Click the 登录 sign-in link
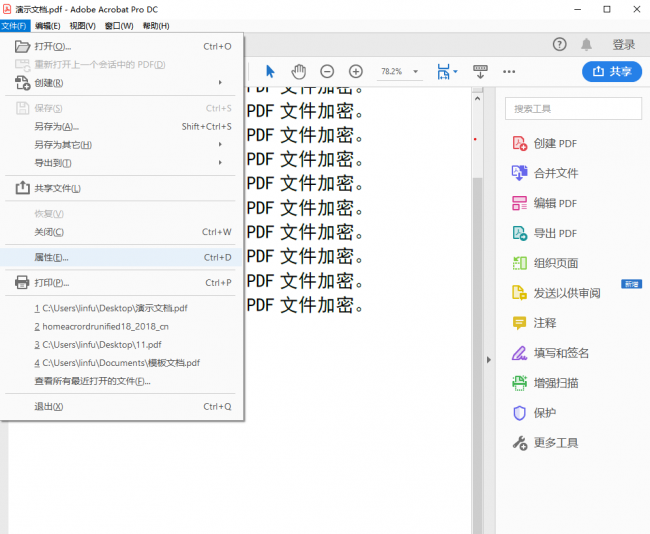Screen dimensions: 650x534 [x=623, y=44]
